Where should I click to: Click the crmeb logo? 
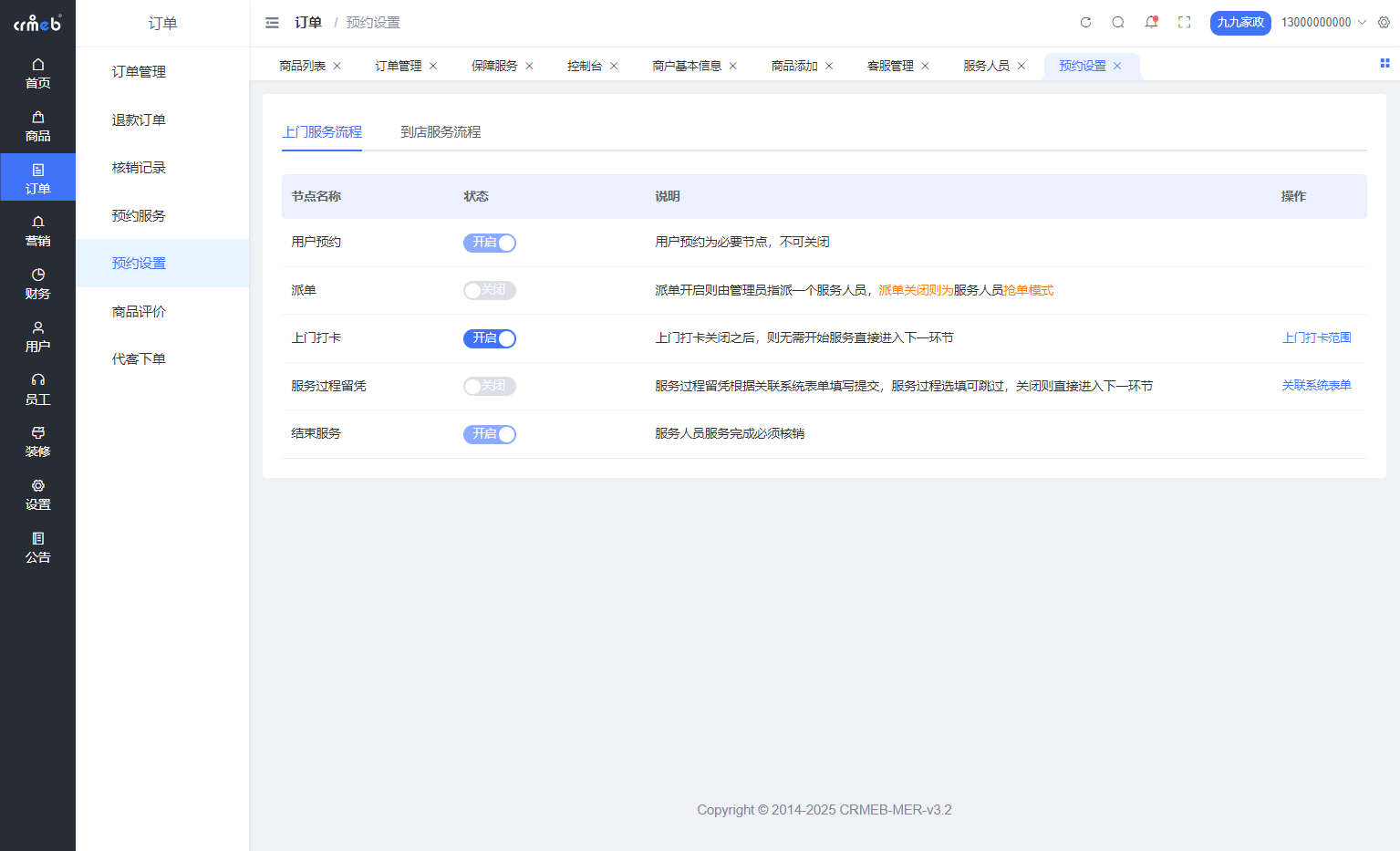pos(37,23)
